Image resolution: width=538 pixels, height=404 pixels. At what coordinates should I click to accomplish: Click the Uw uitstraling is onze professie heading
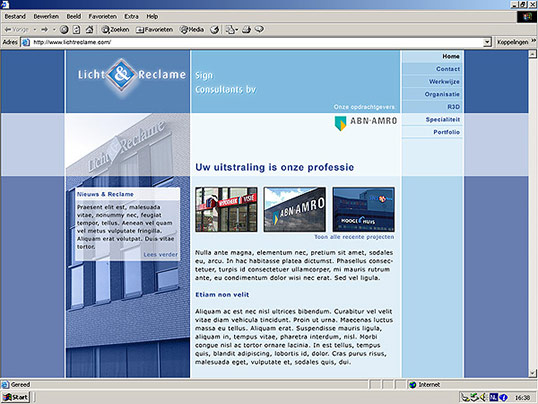click(x=274, y=167)
